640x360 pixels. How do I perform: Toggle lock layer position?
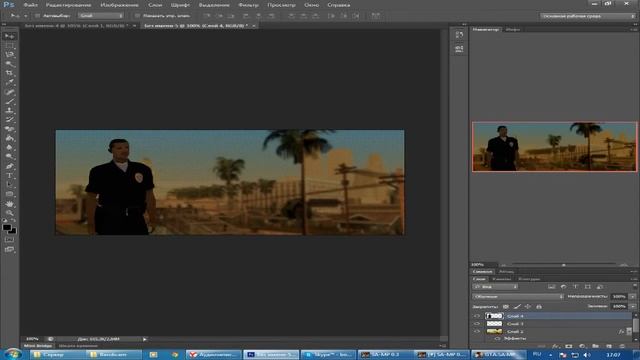point(528,307)
